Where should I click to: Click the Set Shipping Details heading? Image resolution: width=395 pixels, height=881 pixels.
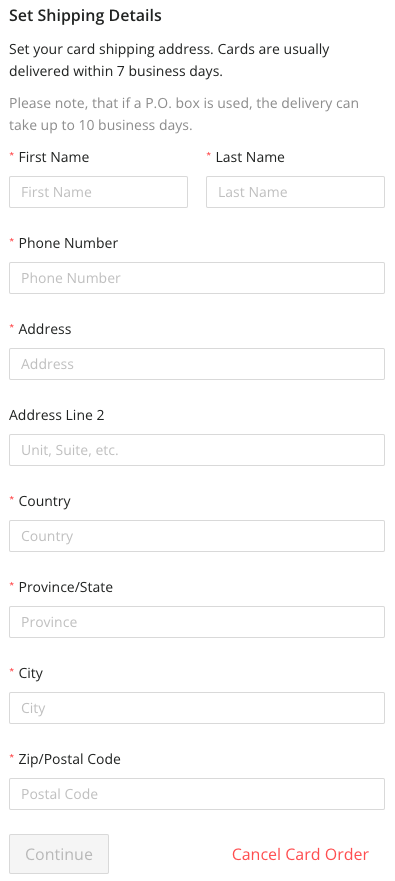click(85, 16)
